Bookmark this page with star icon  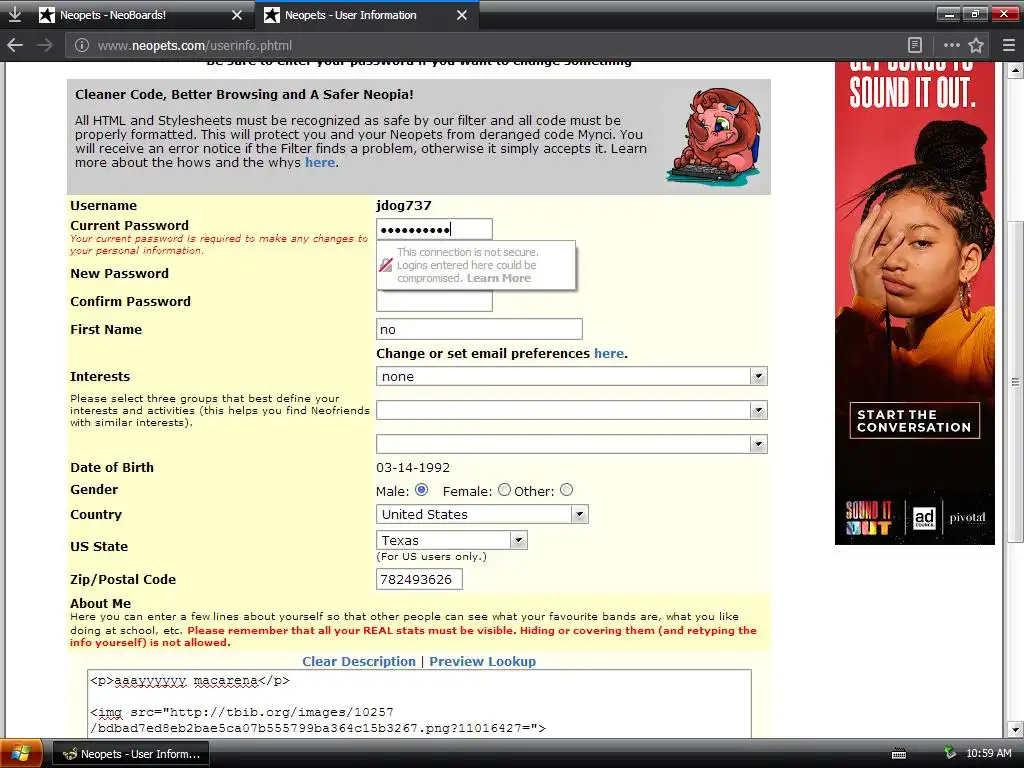[x=976, y=45]
